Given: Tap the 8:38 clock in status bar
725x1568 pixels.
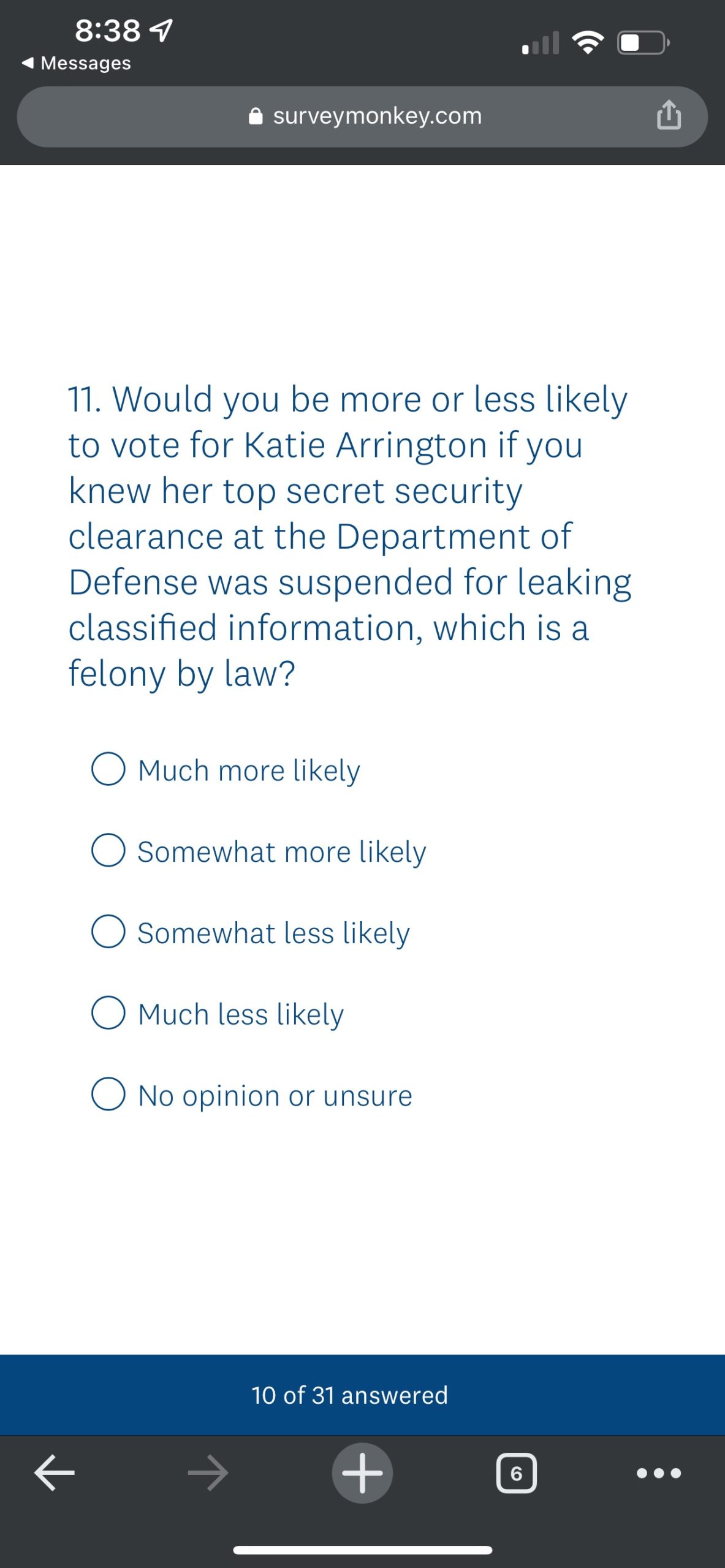Looking at the screenshot, I should tap(108, 30).
